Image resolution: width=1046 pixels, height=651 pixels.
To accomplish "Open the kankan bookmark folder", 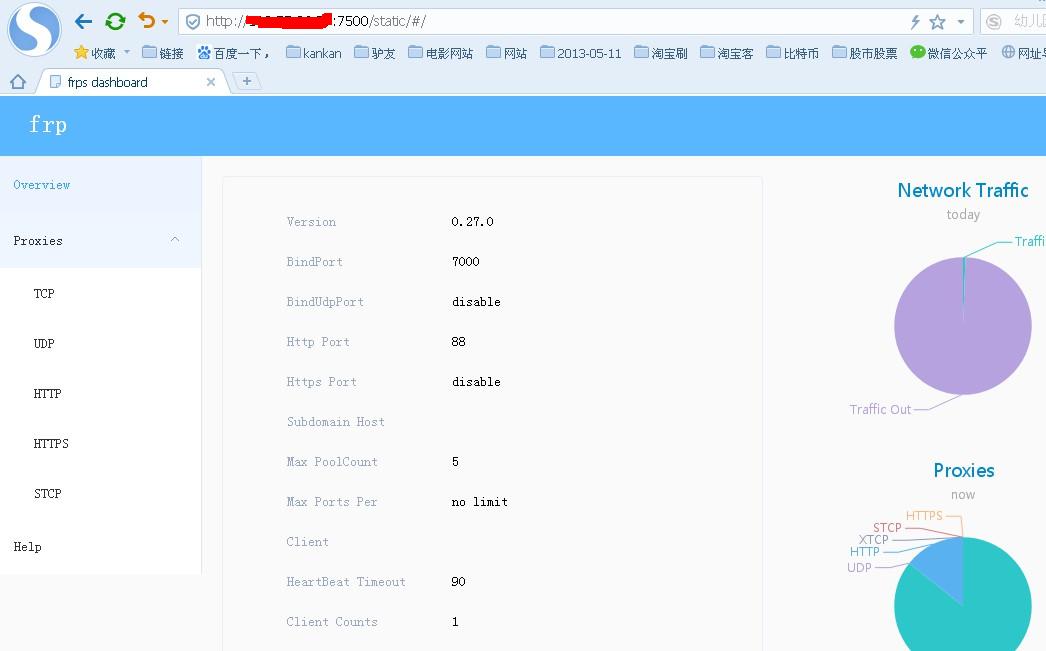I will [x=313, y=53].
